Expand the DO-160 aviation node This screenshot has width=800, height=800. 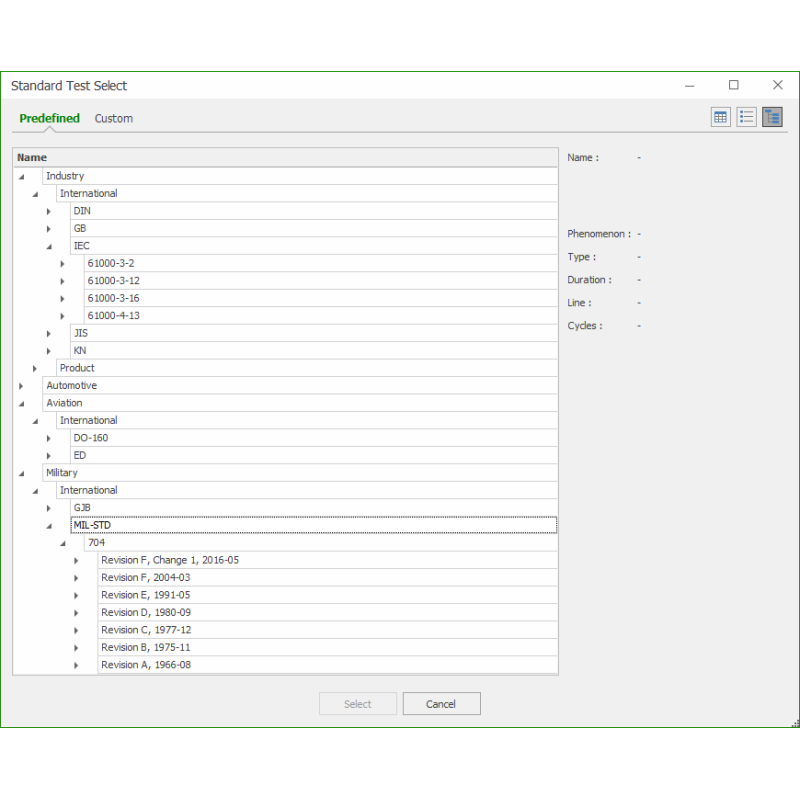click(48, 438)
